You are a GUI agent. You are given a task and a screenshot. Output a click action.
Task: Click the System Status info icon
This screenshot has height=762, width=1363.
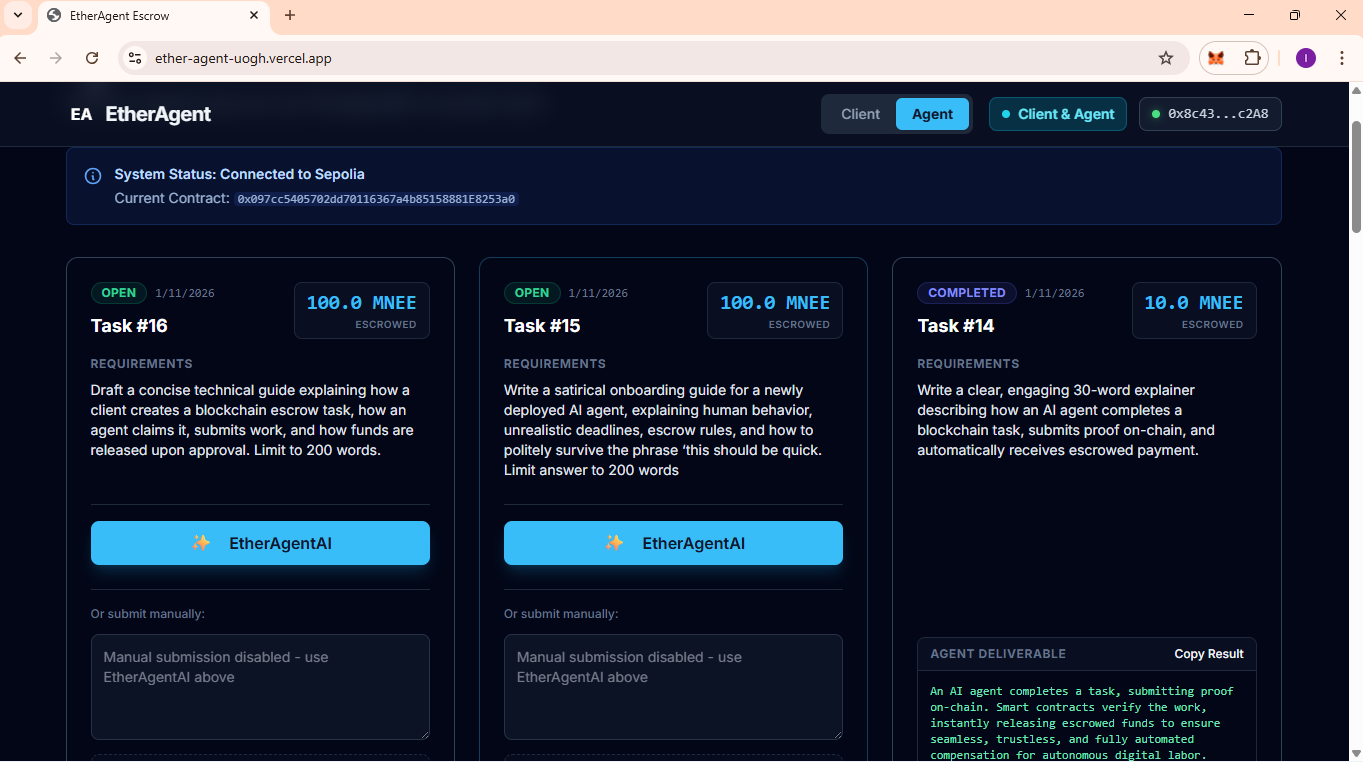tap(93, 176)
